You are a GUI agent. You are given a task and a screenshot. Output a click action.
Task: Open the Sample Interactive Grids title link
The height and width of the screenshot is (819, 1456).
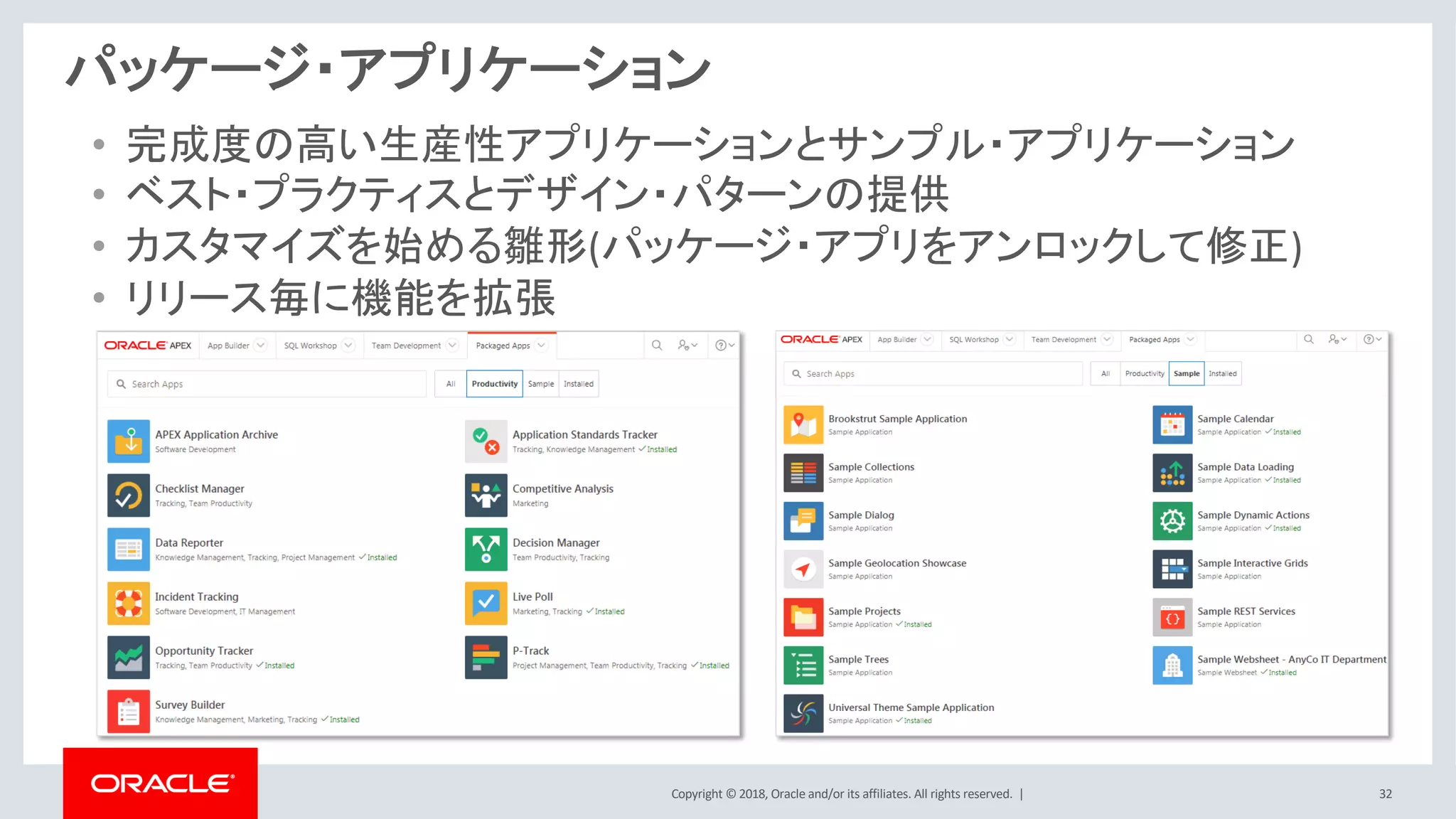pyautogui.click(x=1253, y=563)
